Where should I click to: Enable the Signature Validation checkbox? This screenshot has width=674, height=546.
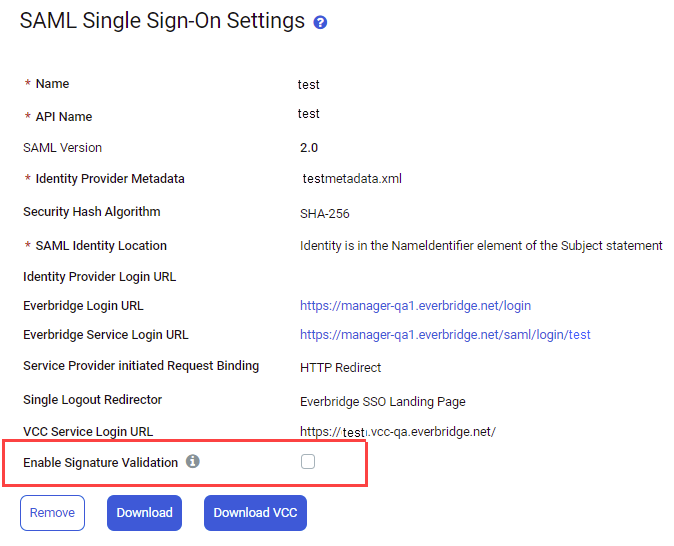308,462
